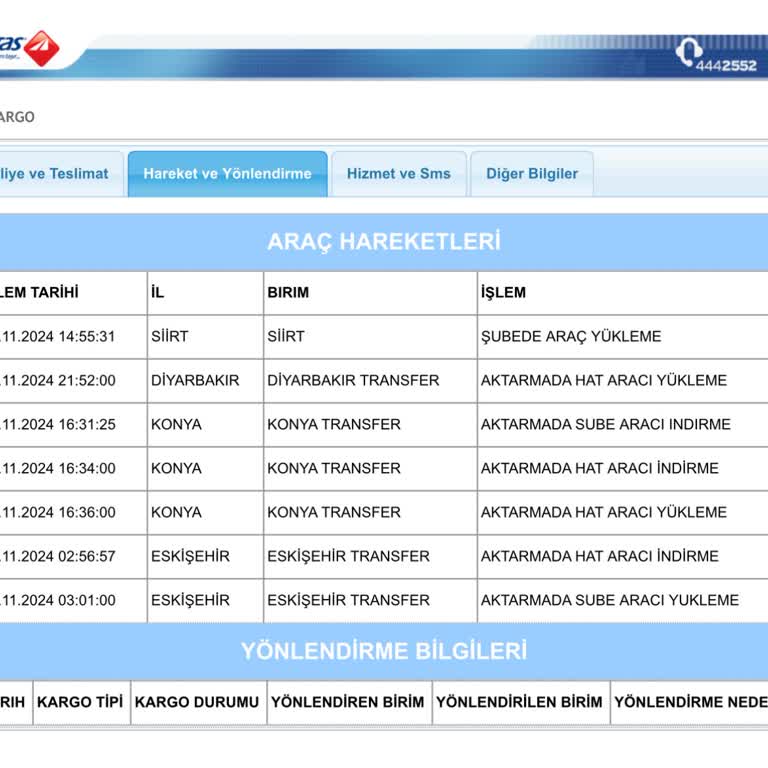The image size is (768, 768).
Task: Select the date cell with time 16:31:25
Action: coord(73,425)
